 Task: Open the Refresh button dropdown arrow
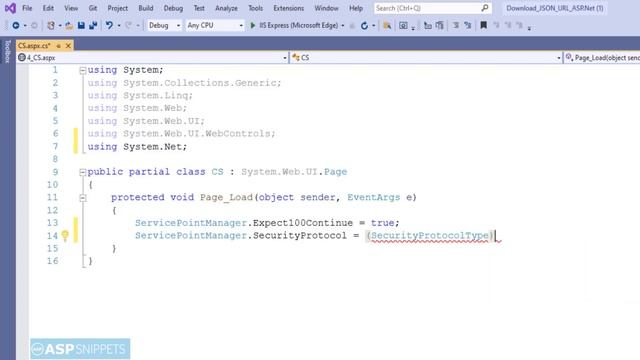pos(373,26)
